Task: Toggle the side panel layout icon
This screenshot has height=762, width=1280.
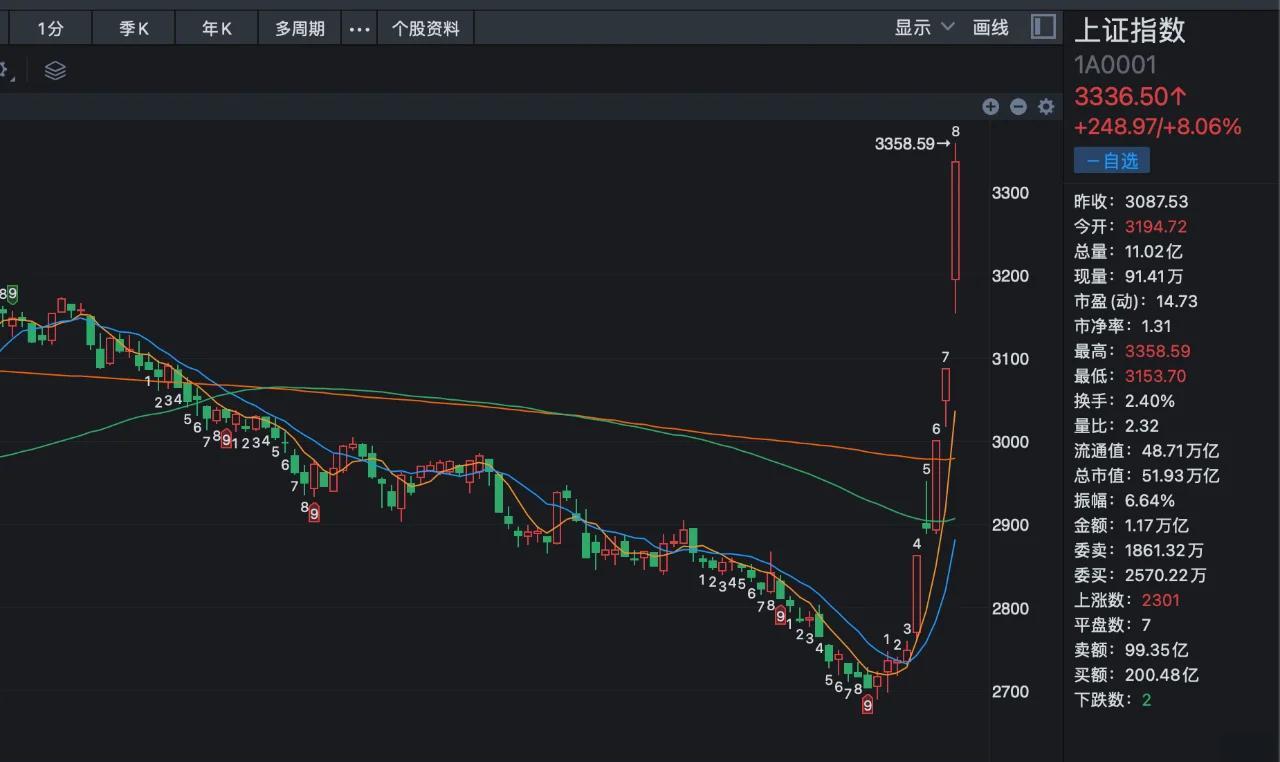Action: pyautogui.click(x=1043, y=27)
